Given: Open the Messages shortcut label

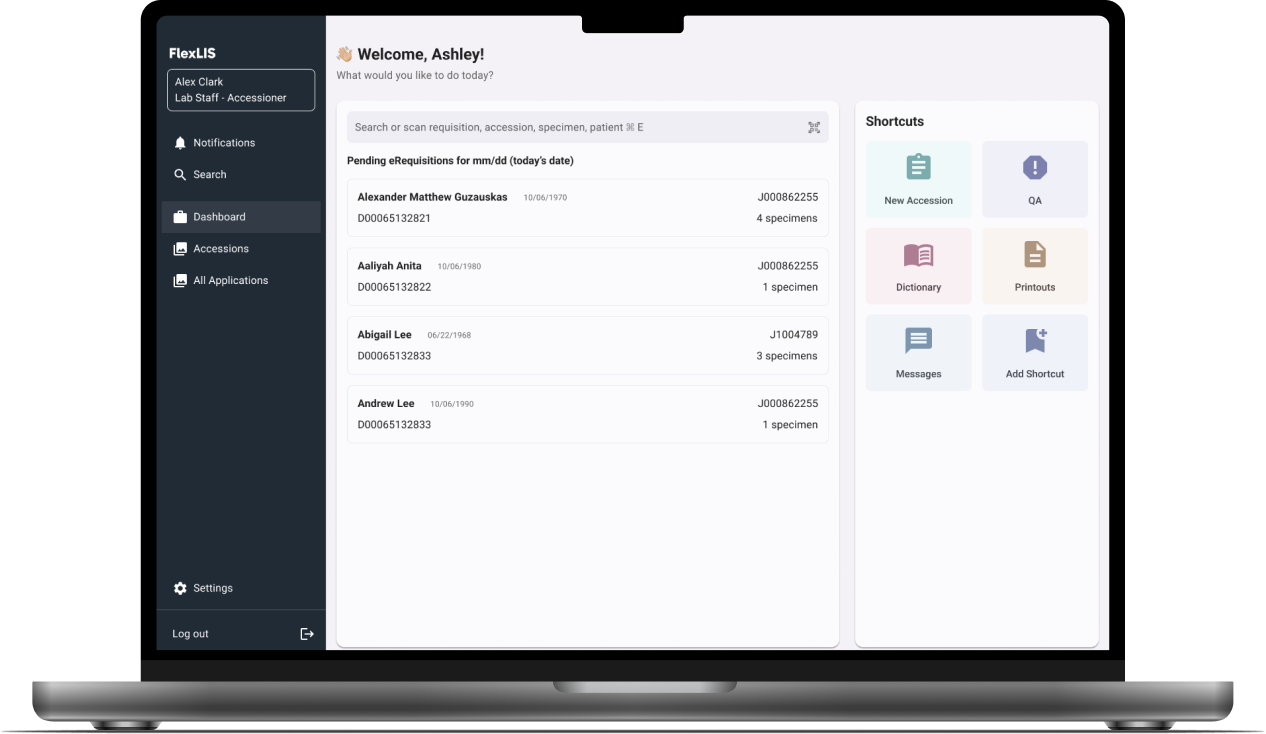Looking at the screenshot, I should coord(918,374).
